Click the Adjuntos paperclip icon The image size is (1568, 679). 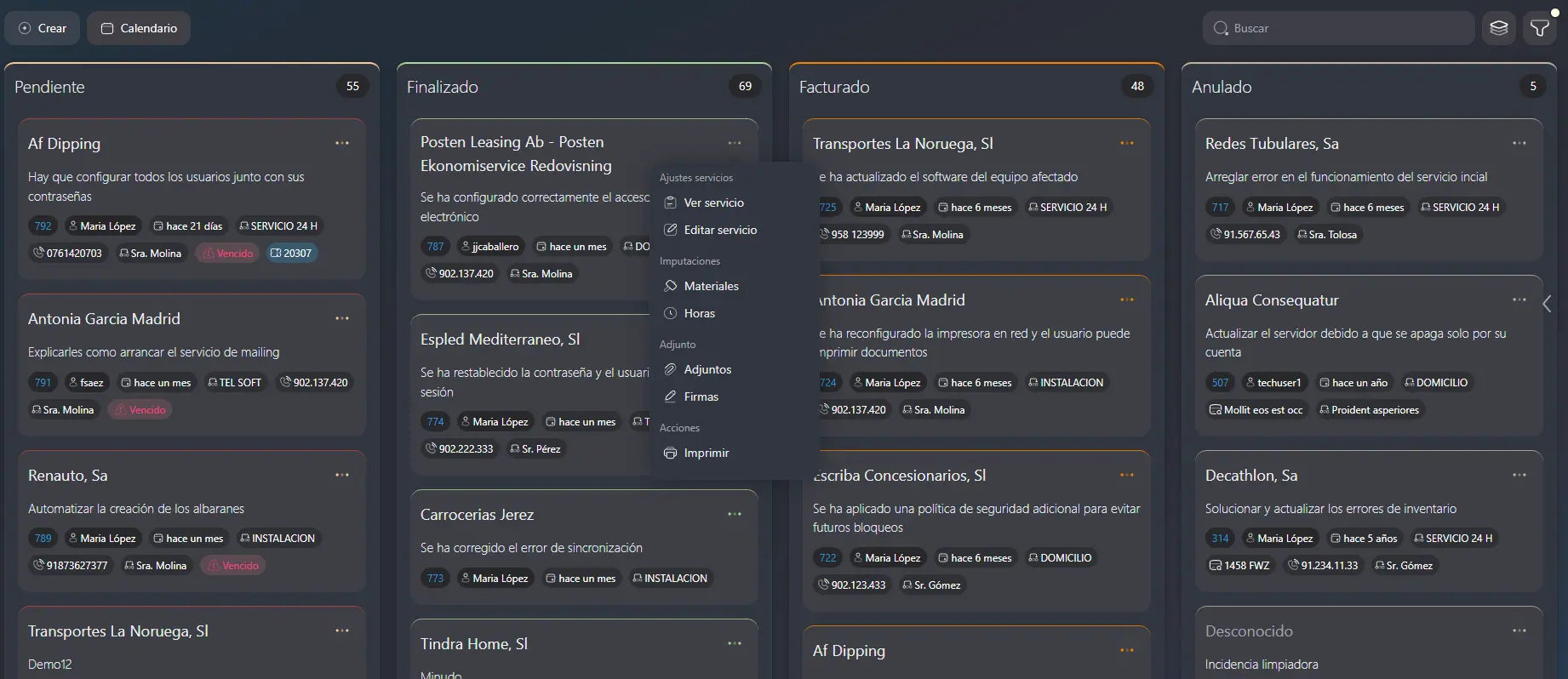(671, 369)
